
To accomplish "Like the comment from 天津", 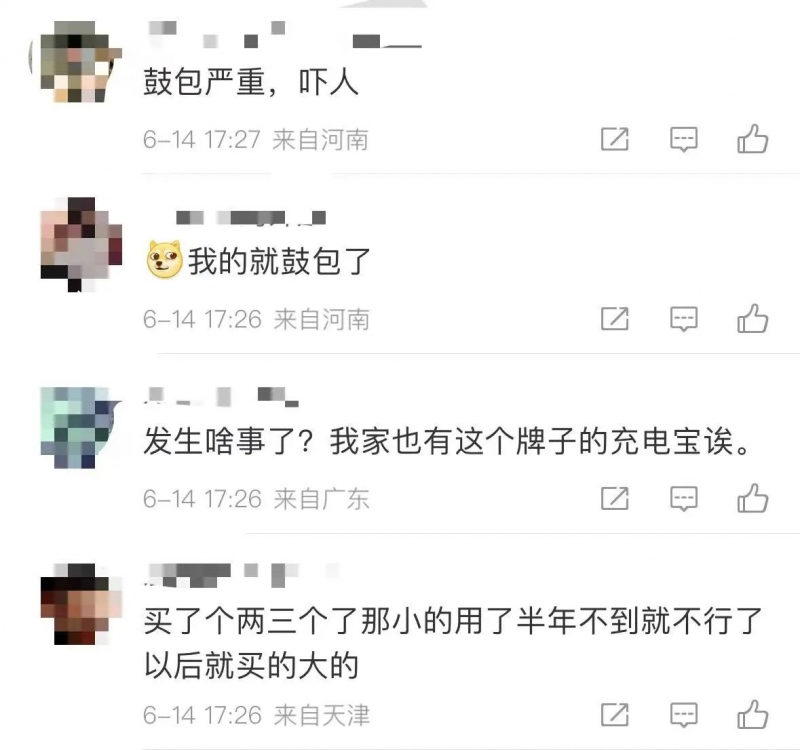I will point(753,714).
